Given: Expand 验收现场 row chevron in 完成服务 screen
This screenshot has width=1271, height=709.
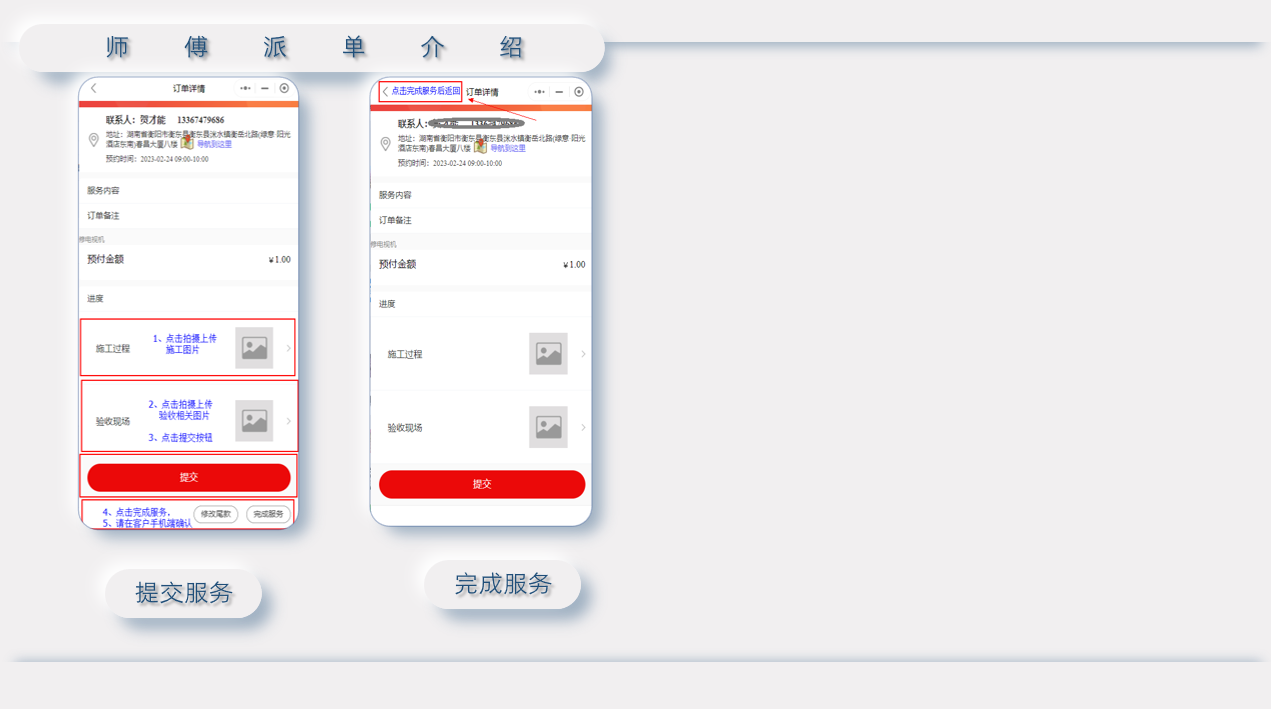Looking at the screenshot, I should tap(584, 427).
